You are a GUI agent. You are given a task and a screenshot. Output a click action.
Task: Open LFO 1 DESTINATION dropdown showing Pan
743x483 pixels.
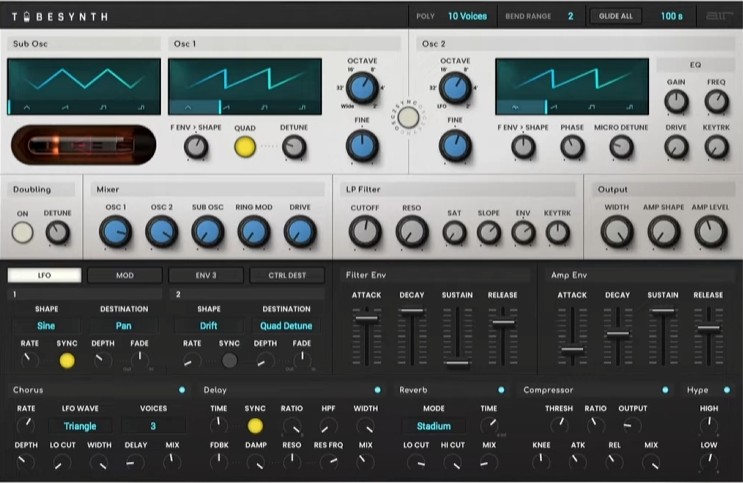pyautogui.click(x=124, y=326)
